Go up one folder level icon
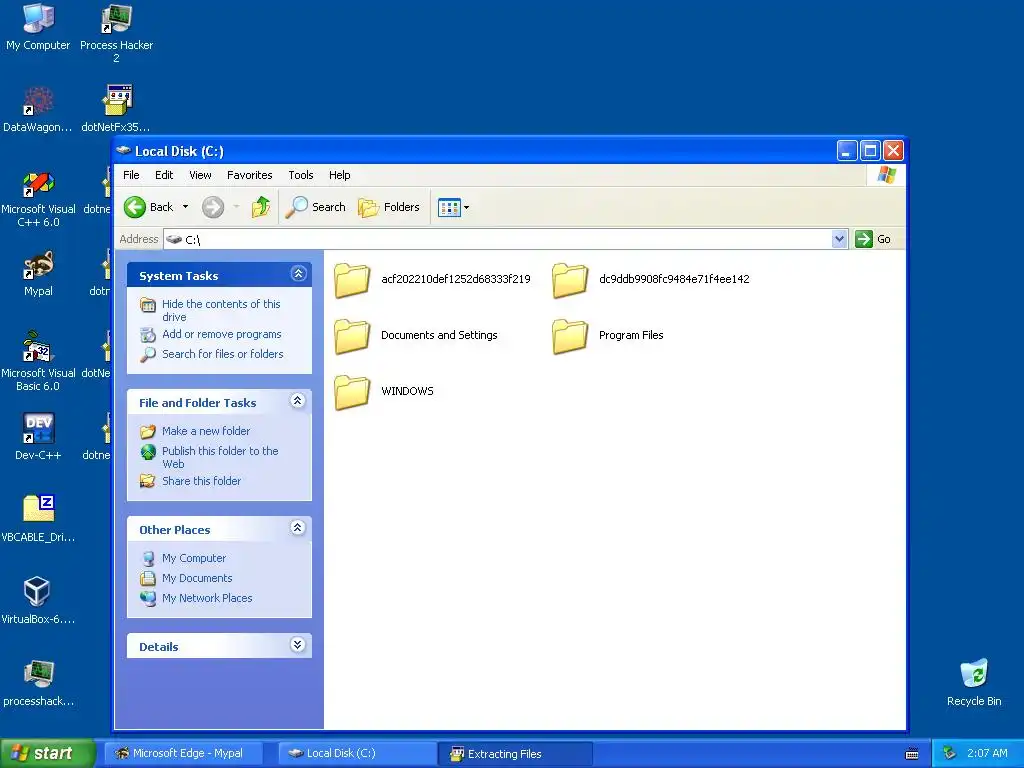1024x768 pixels. pyautogui.click(x=261, y=207)
